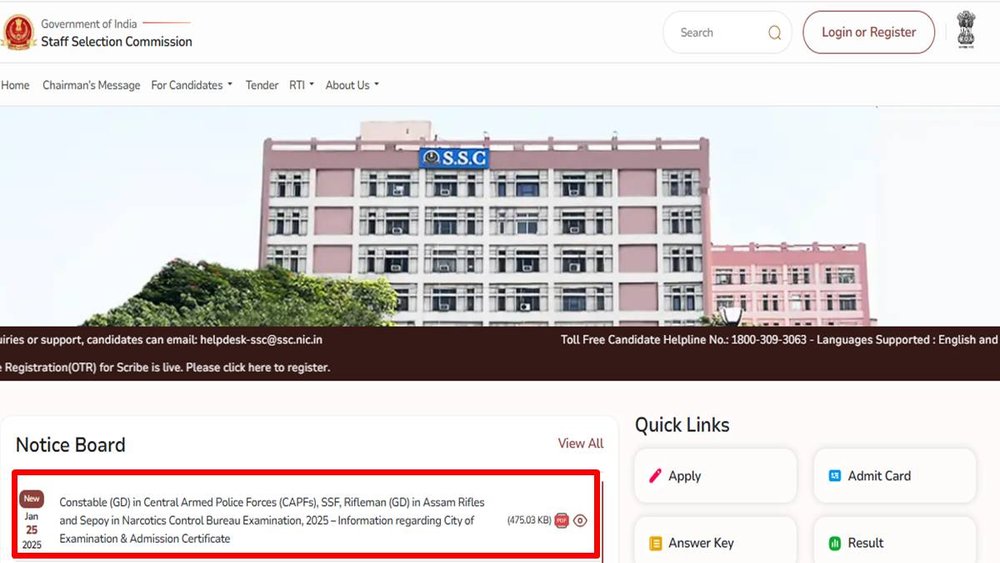Click into the Search input field
The width and height of the screenshot is (1000, 563).
[715, 33]
